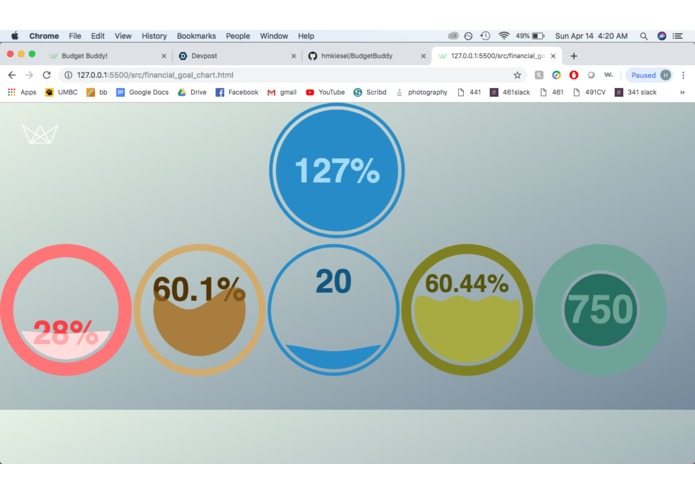Open the 341 slack bookmark
Image resolution: width=695 pixels, height=494 pixels.
(x=636, y=92)
